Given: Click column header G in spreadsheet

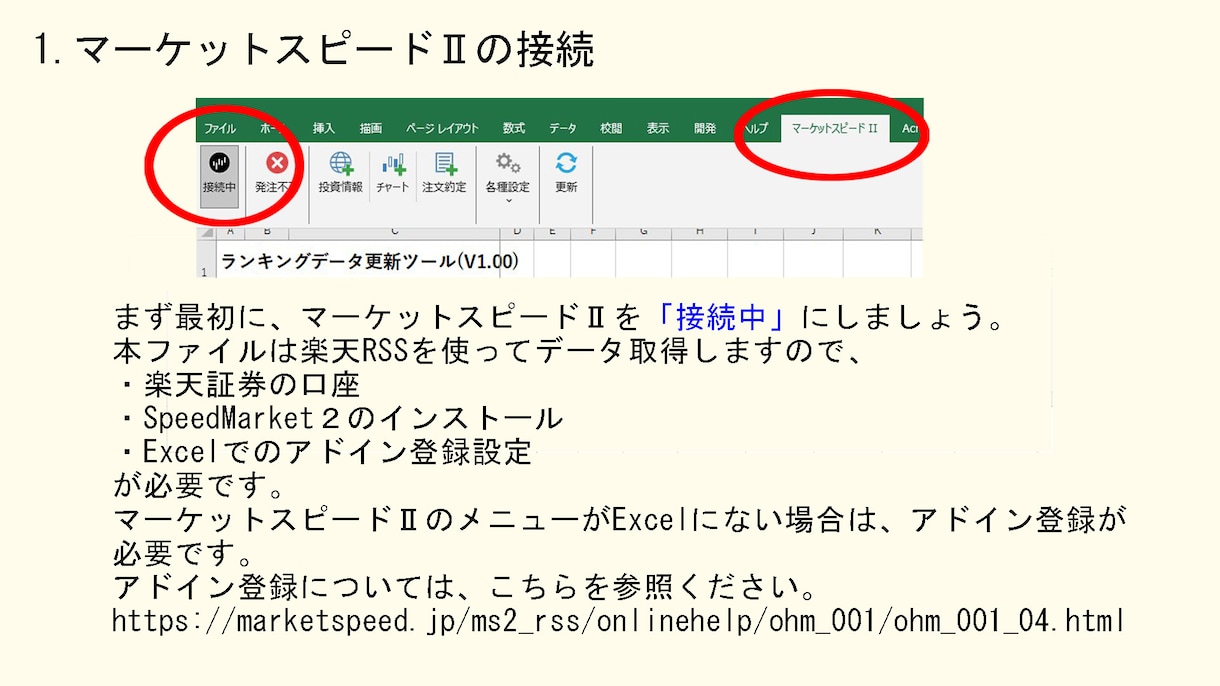Looking at the screenshot, I should 643,232.
